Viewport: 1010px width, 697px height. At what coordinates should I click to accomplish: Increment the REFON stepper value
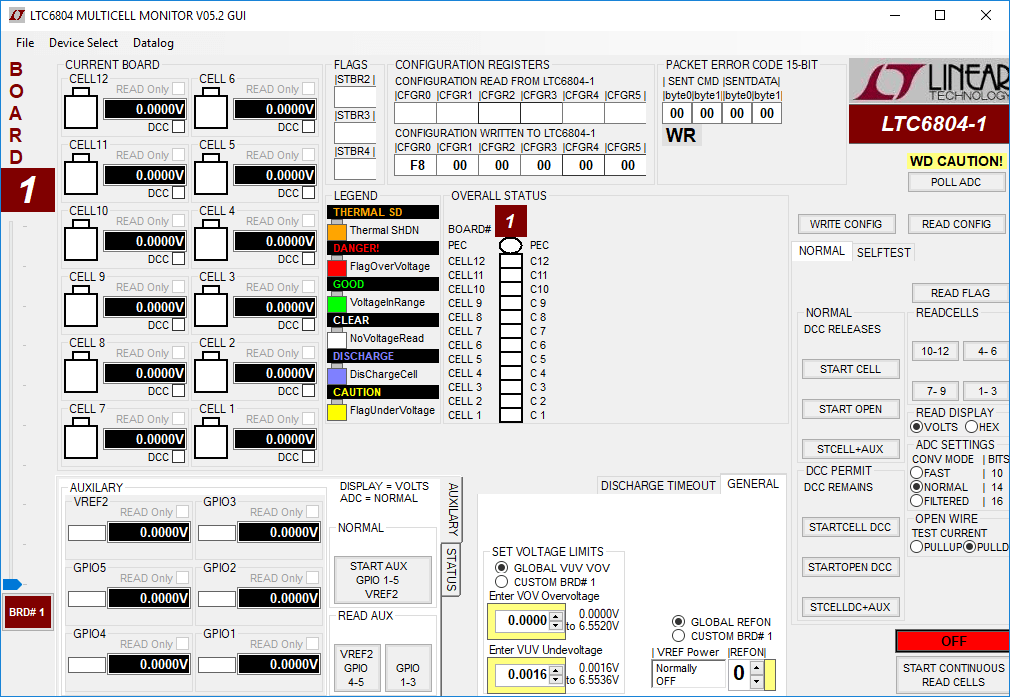[x=757, y=668]
